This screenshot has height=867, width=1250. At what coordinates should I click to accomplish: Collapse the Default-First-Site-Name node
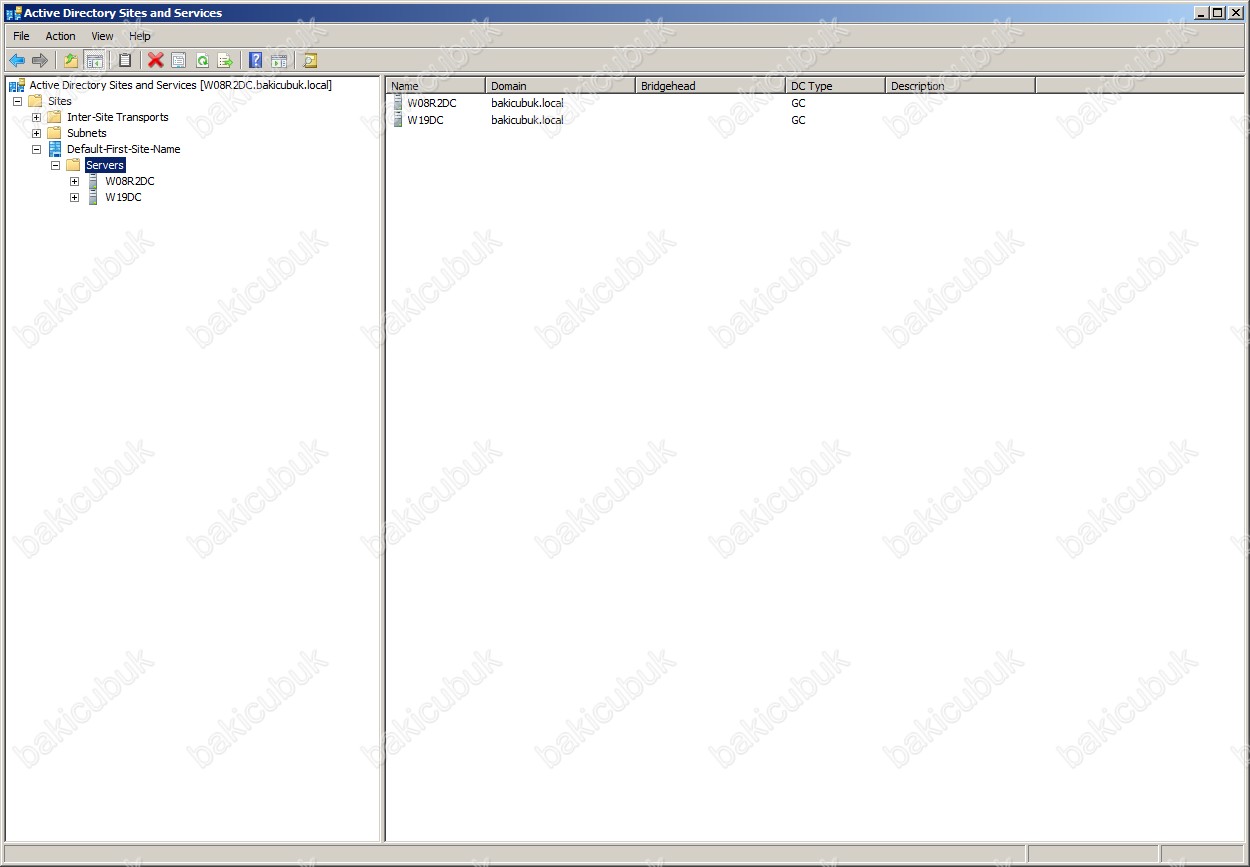point(36,149)
